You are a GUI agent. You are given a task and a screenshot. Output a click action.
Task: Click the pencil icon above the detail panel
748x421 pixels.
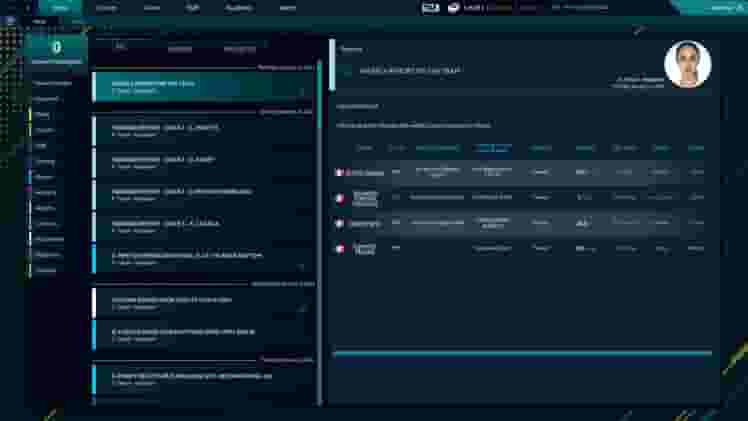pyautogui.click(x=638, y=31)
